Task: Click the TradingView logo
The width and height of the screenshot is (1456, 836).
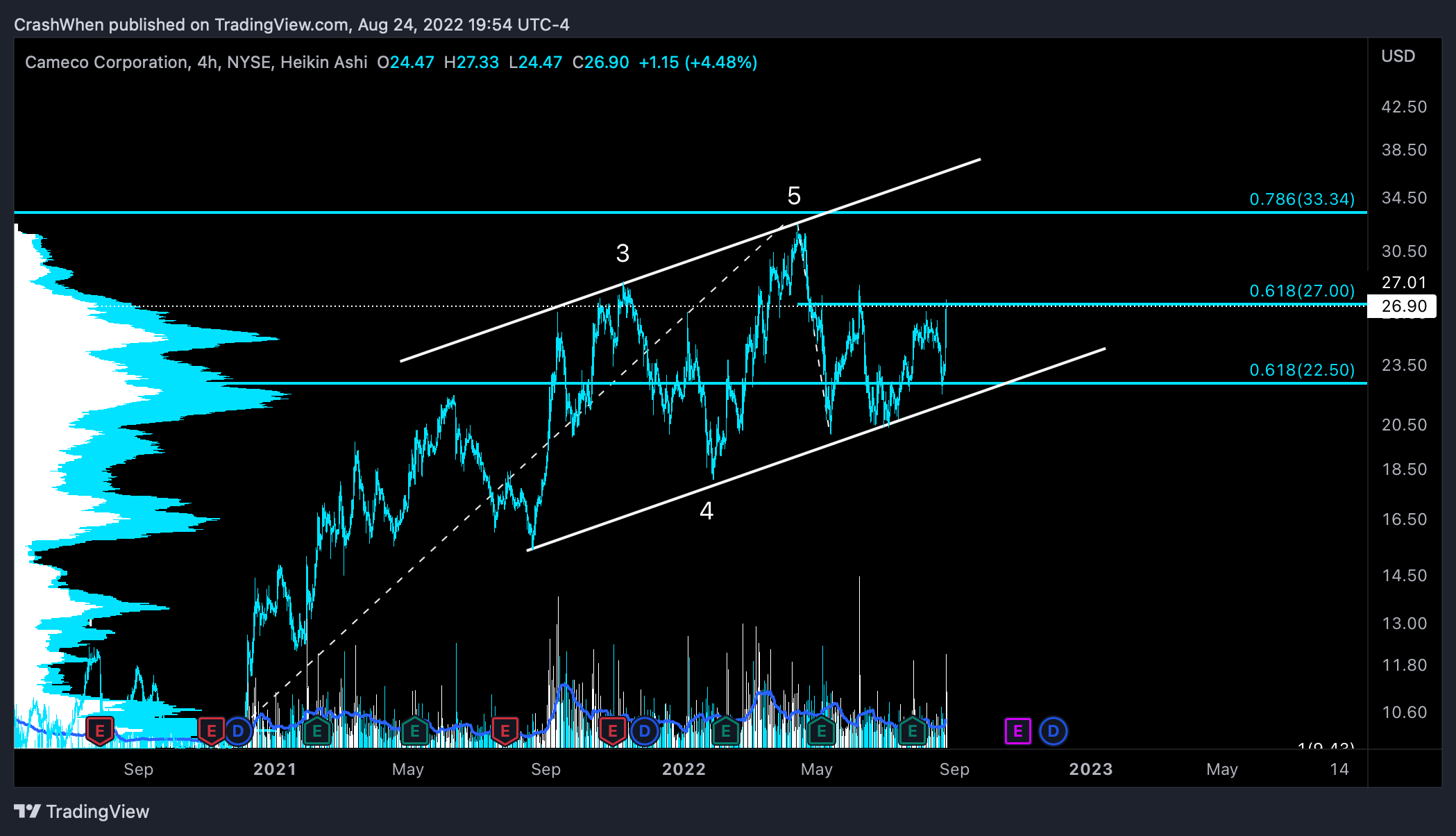Action: point(82,811)
